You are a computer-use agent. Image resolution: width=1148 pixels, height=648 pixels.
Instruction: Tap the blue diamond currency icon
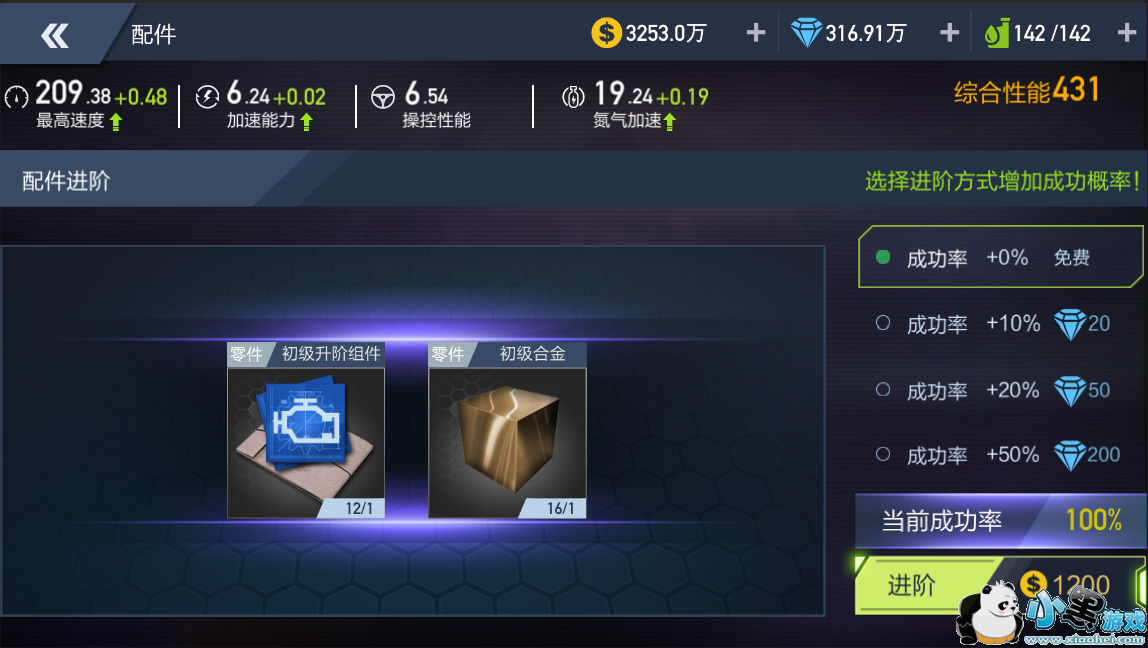click(806, 33)
